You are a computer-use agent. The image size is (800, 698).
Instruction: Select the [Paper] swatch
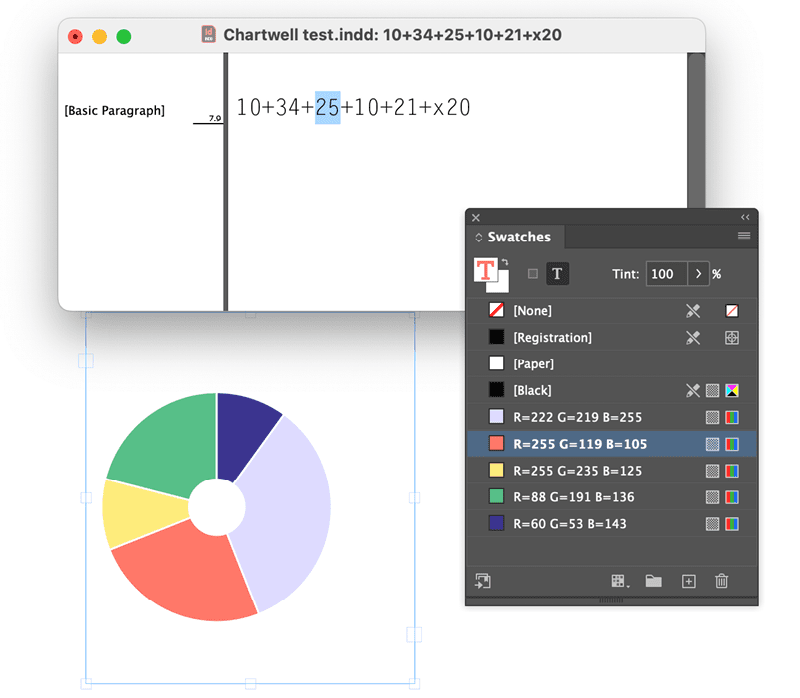pos(612,364)
